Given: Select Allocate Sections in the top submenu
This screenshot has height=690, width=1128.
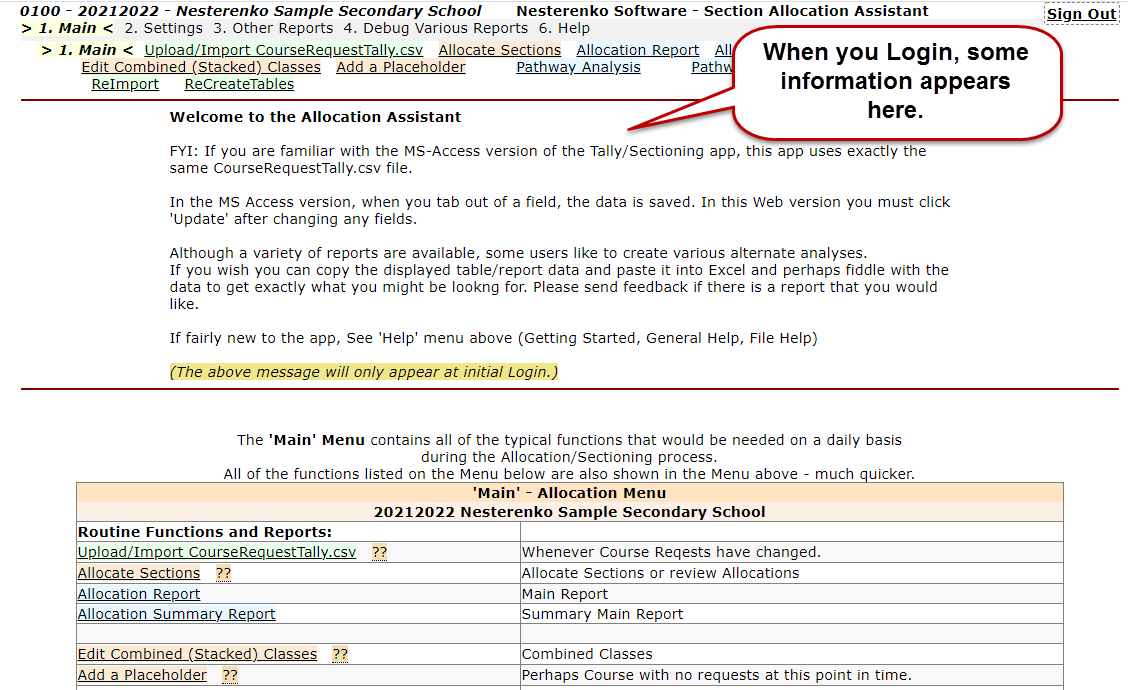Looking at the screenshot, I should [x=499, y=50].
